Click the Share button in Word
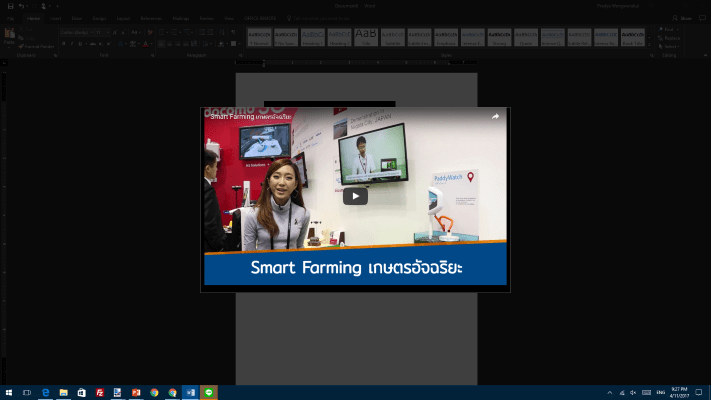711x400 pixels. [x=685, y=18]
